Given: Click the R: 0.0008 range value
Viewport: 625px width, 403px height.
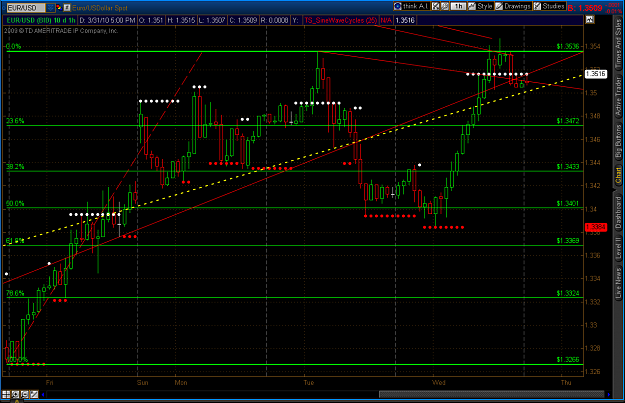Looking at the screenshot, I should pos(275,20).
